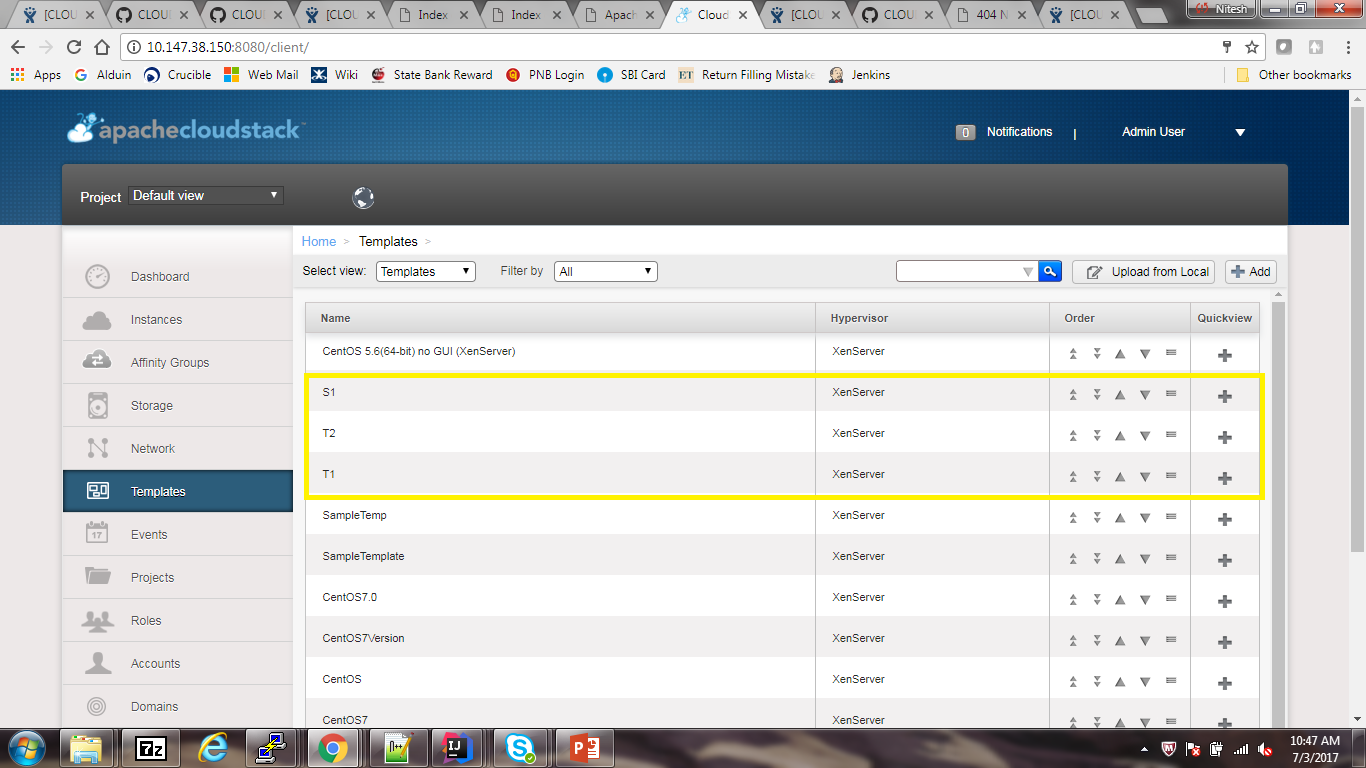The width and height of the screenshot is (1366, 768).
Task: Open Quickview for T1 template
Action: pos(1225,478)
